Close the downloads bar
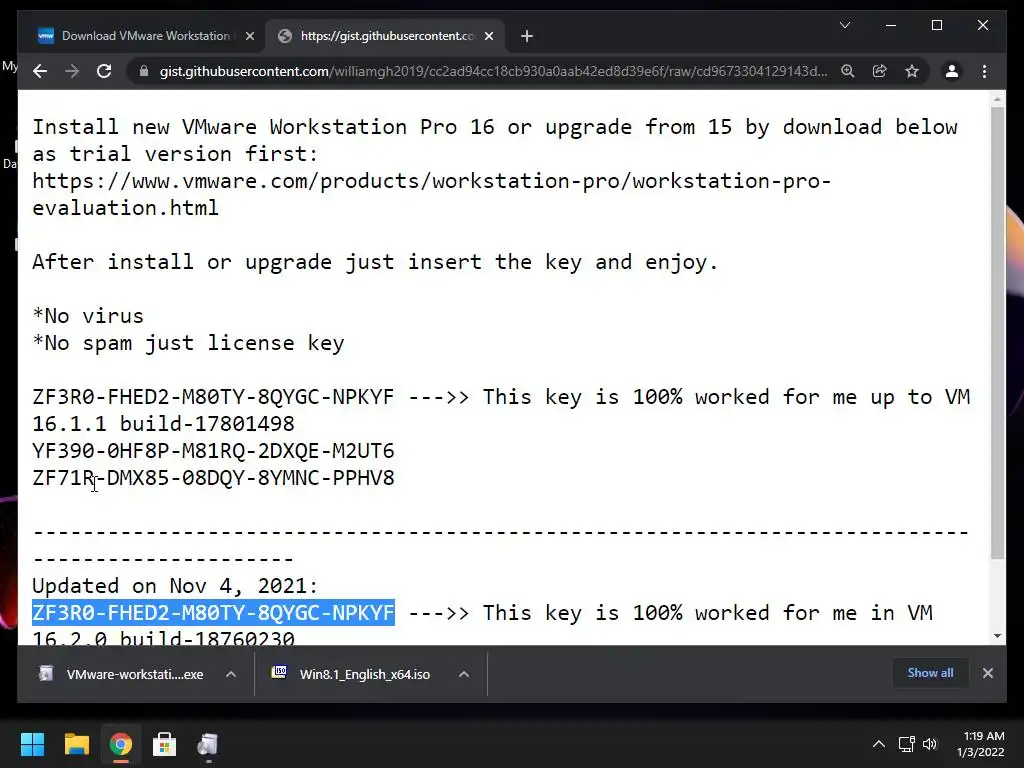This screenshot has width=1024, height=768. point(987,673)
